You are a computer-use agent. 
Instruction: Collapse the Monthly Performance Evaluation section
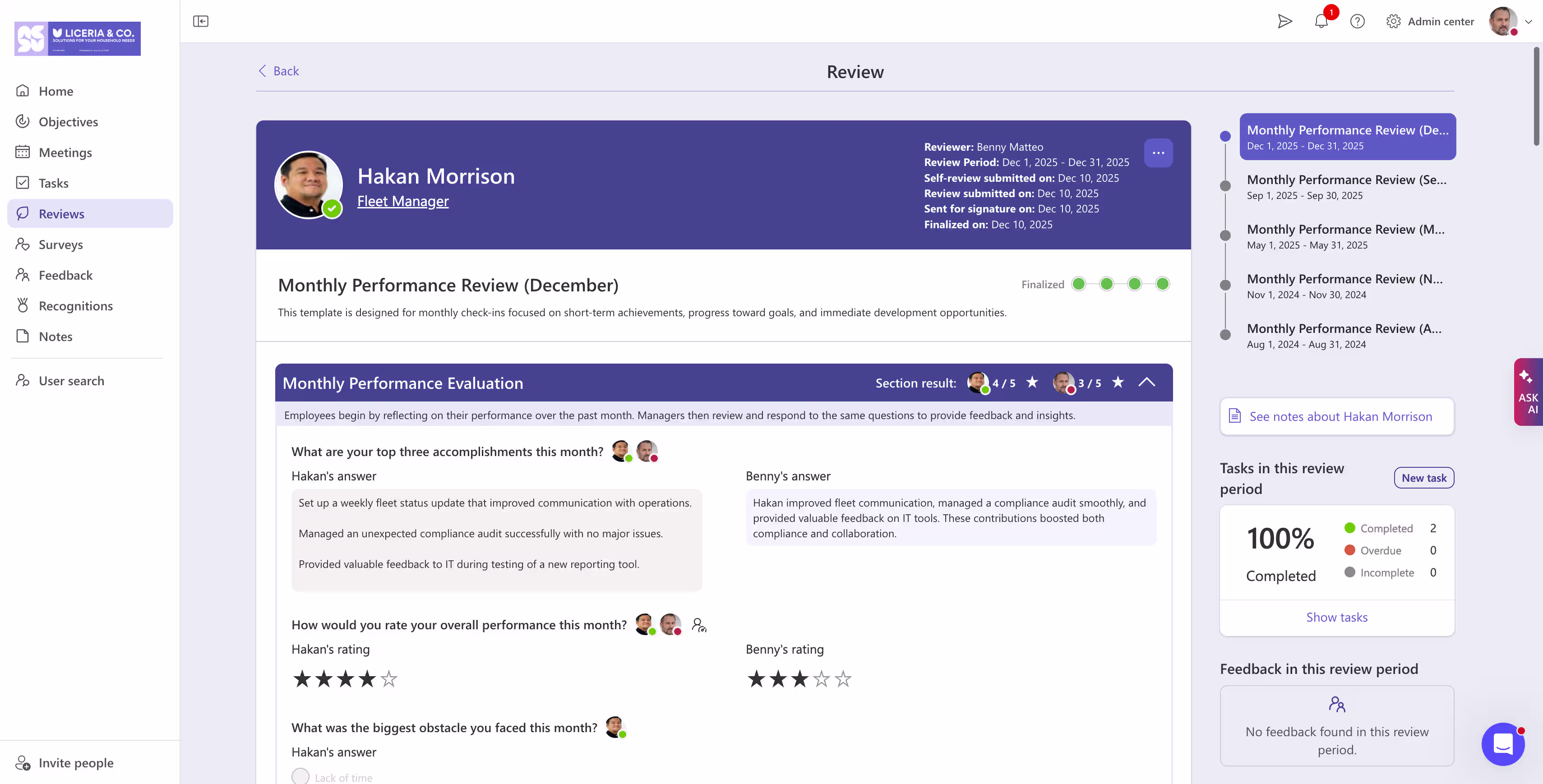1147,382
